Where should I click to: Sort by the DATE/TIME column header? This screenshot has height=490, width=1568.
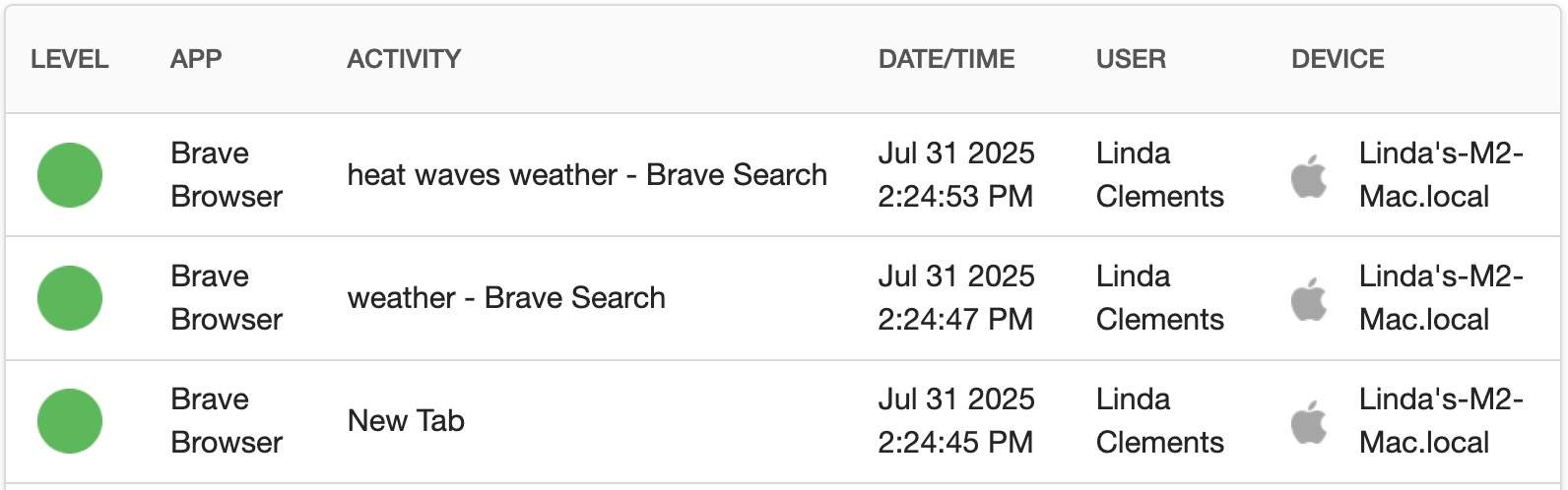point(947,59)
